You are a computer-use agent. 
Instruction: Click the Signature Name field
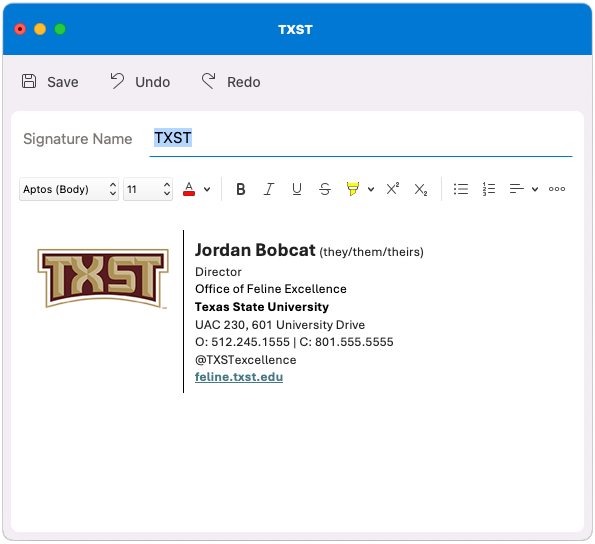click(360, 139)
